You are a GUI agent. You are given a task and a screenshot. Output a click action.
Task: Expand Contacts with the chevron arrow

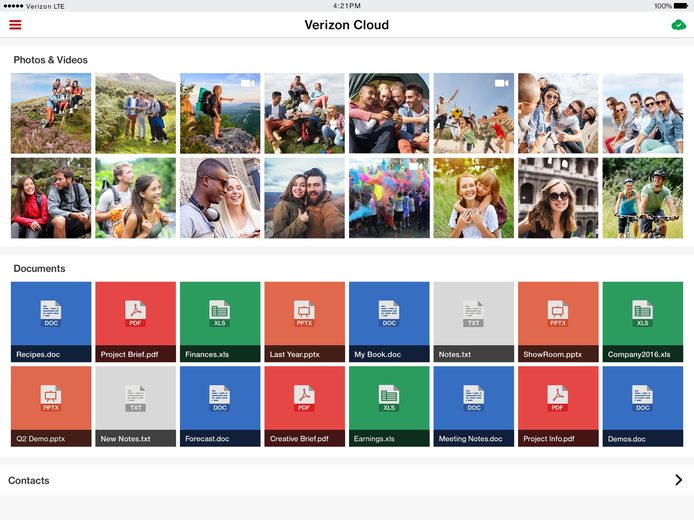point(679,480)
